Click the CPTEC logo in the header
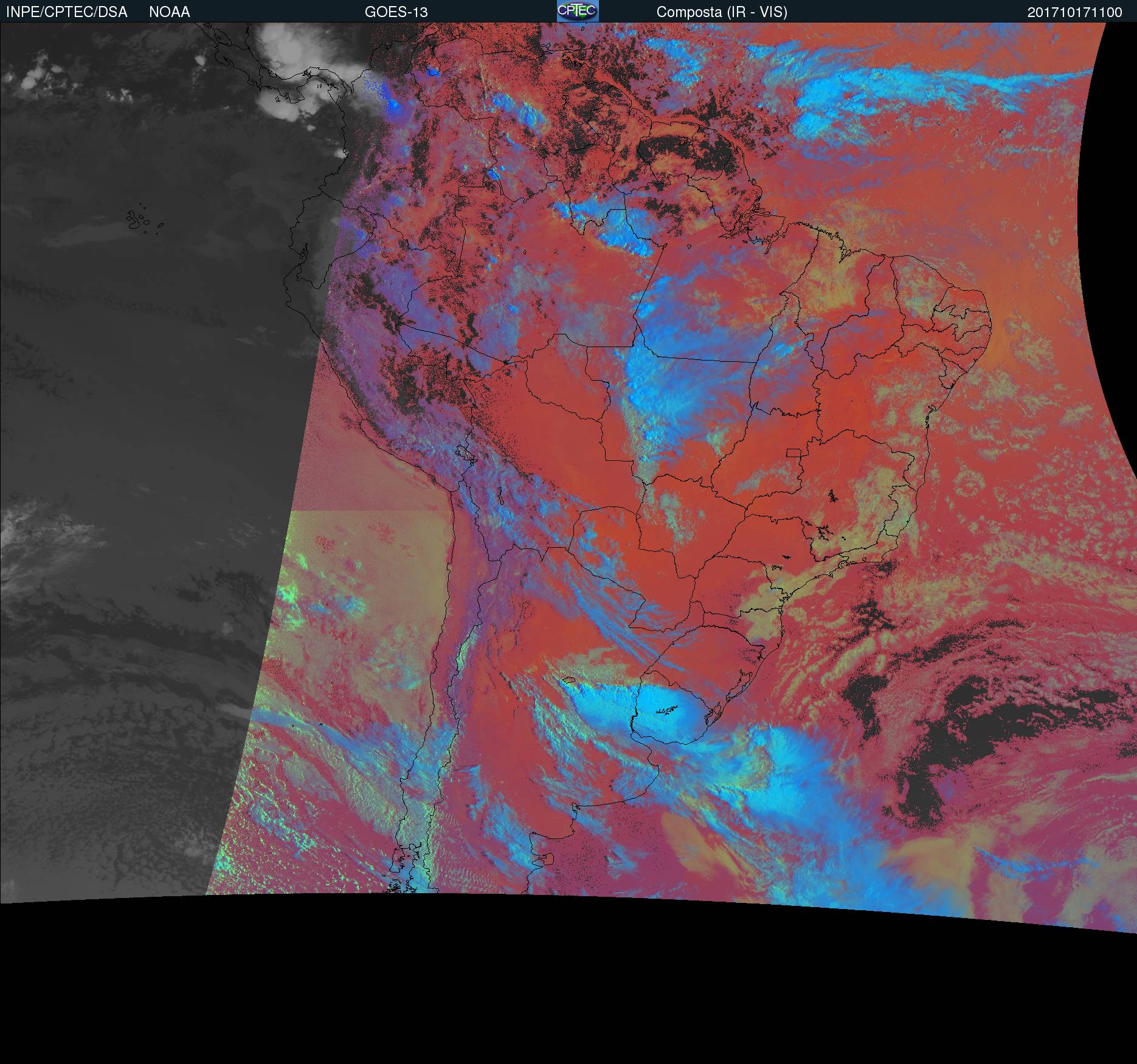This screenshot has height=1064, width=1137. (578, 11)
